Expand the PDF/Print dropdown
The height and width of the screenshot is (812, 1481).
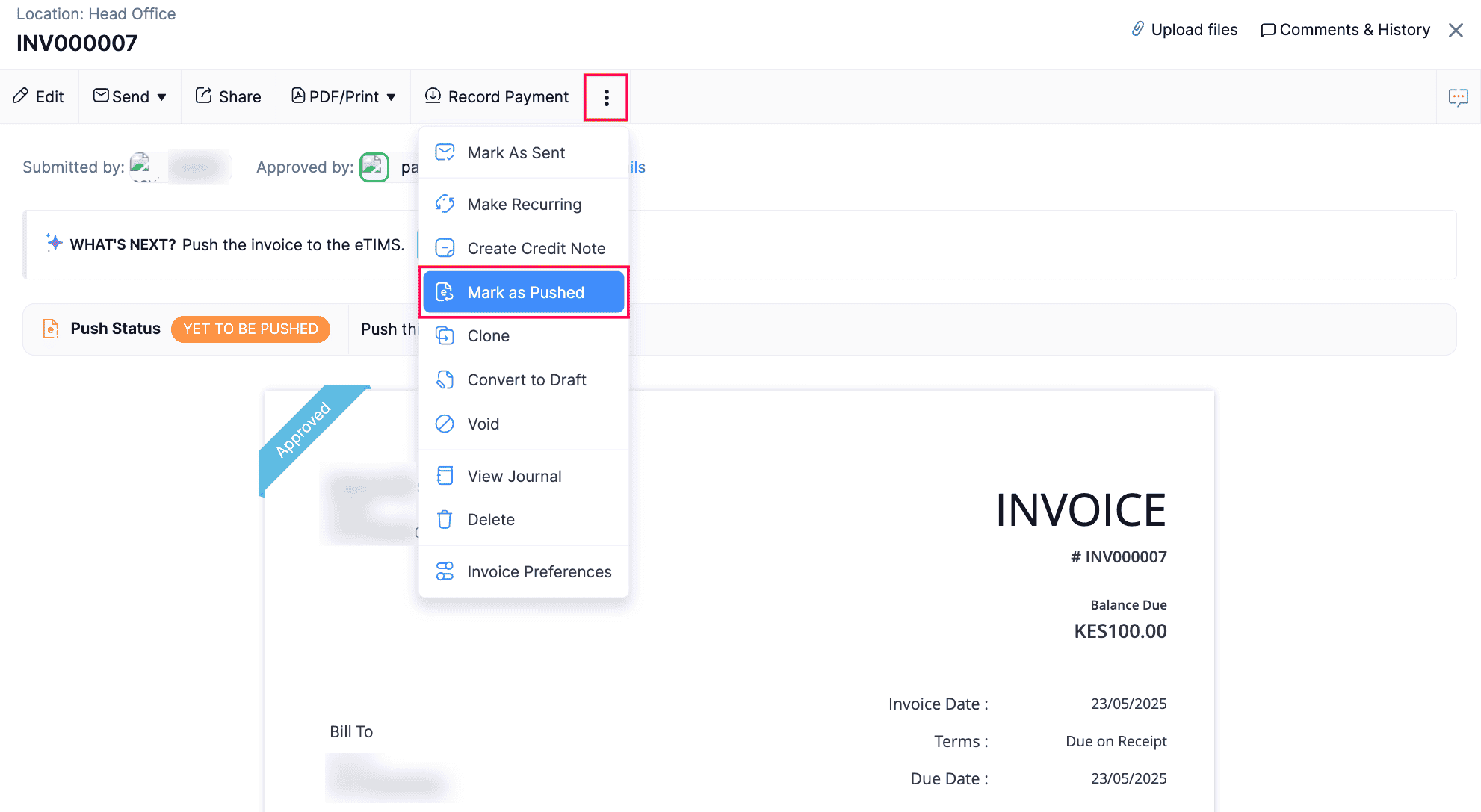point(344,97)
